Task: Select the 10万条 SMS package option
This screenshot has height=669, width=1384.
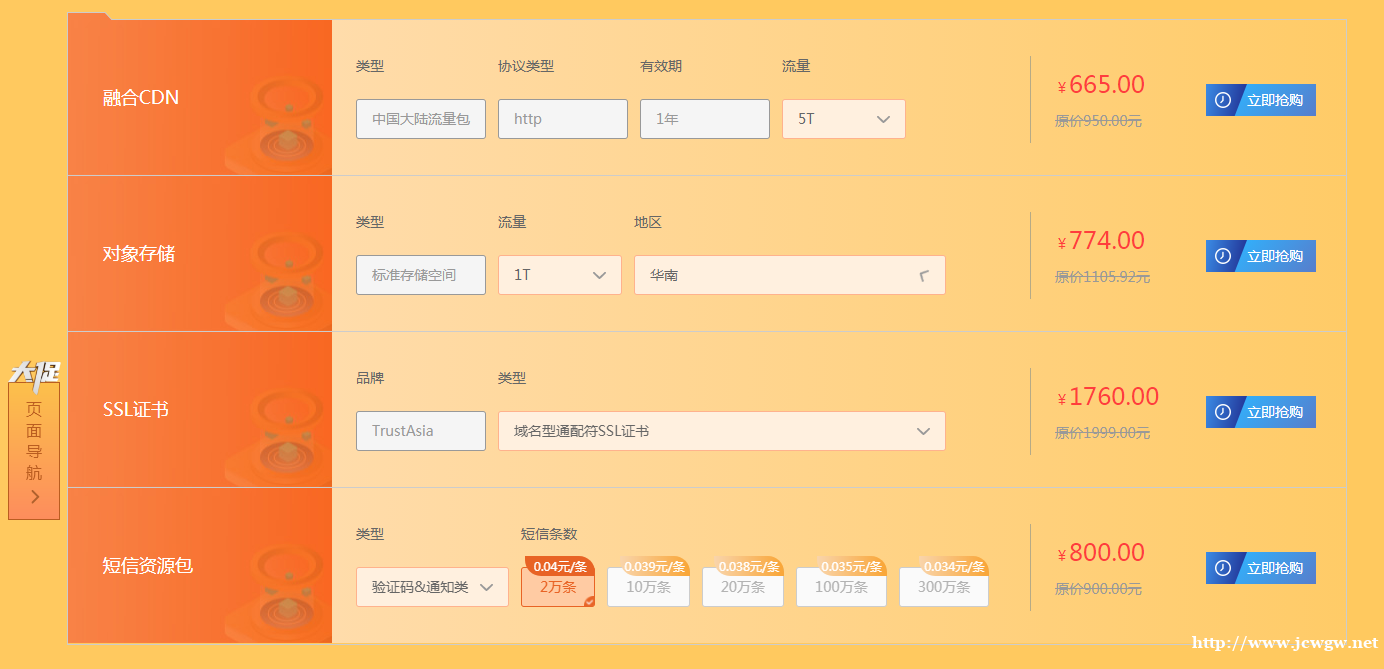Action: [x=648, y=587]
